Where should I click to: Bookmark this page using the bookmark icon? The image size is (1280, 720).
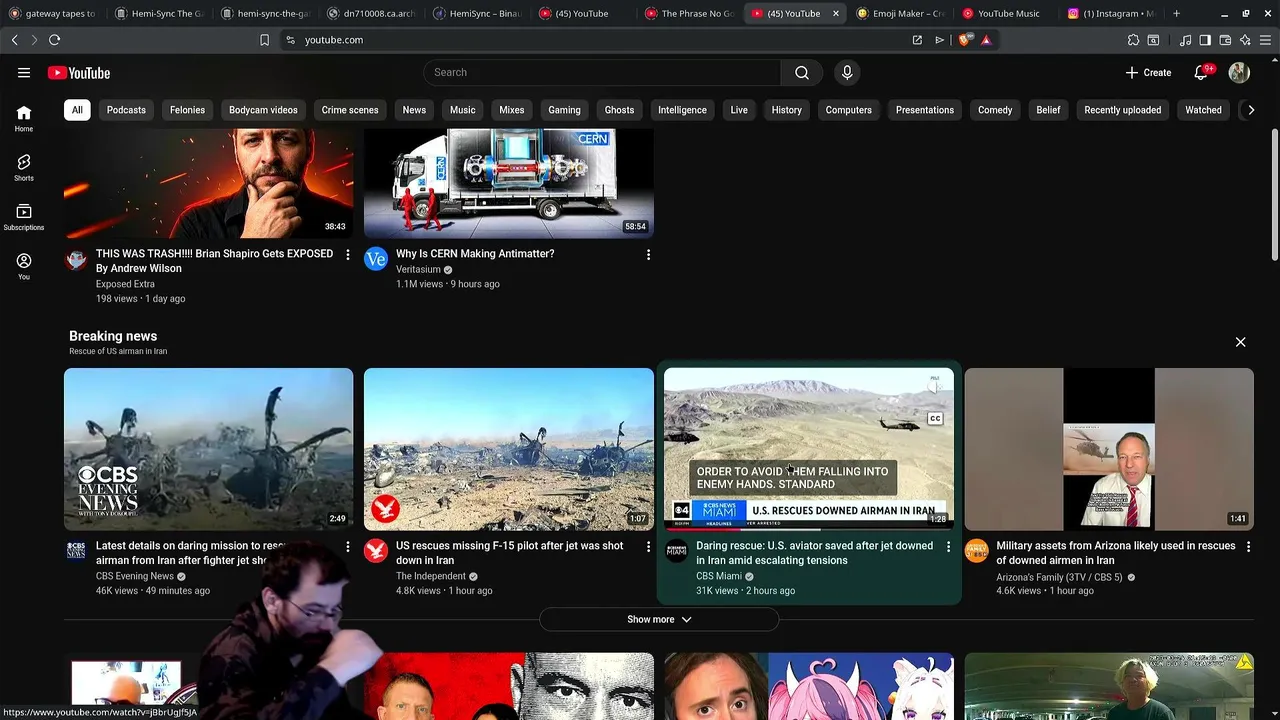264,40
